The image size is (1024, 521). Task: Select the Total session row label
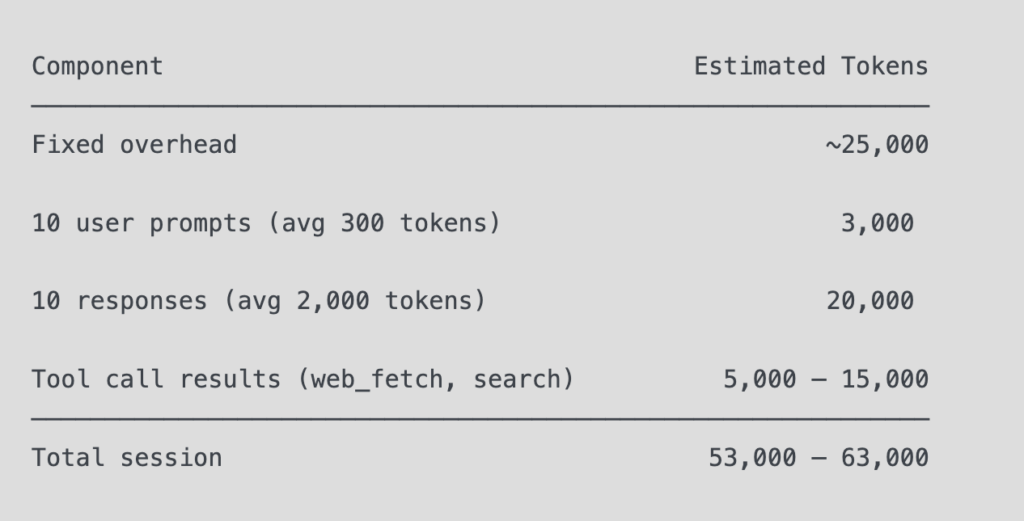coord(127,458)
